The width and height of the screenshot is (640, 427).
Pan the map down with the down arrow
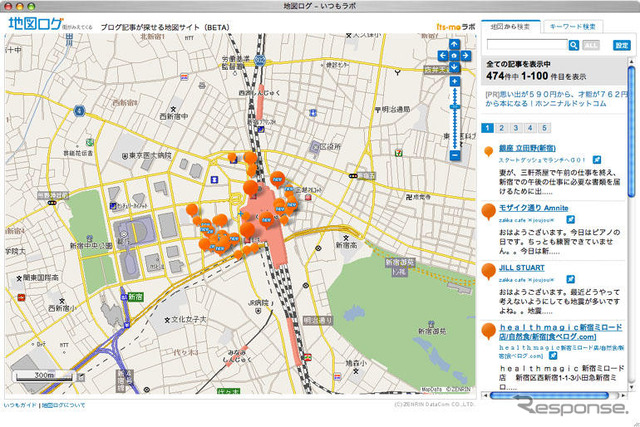click(x=454, y=67)
